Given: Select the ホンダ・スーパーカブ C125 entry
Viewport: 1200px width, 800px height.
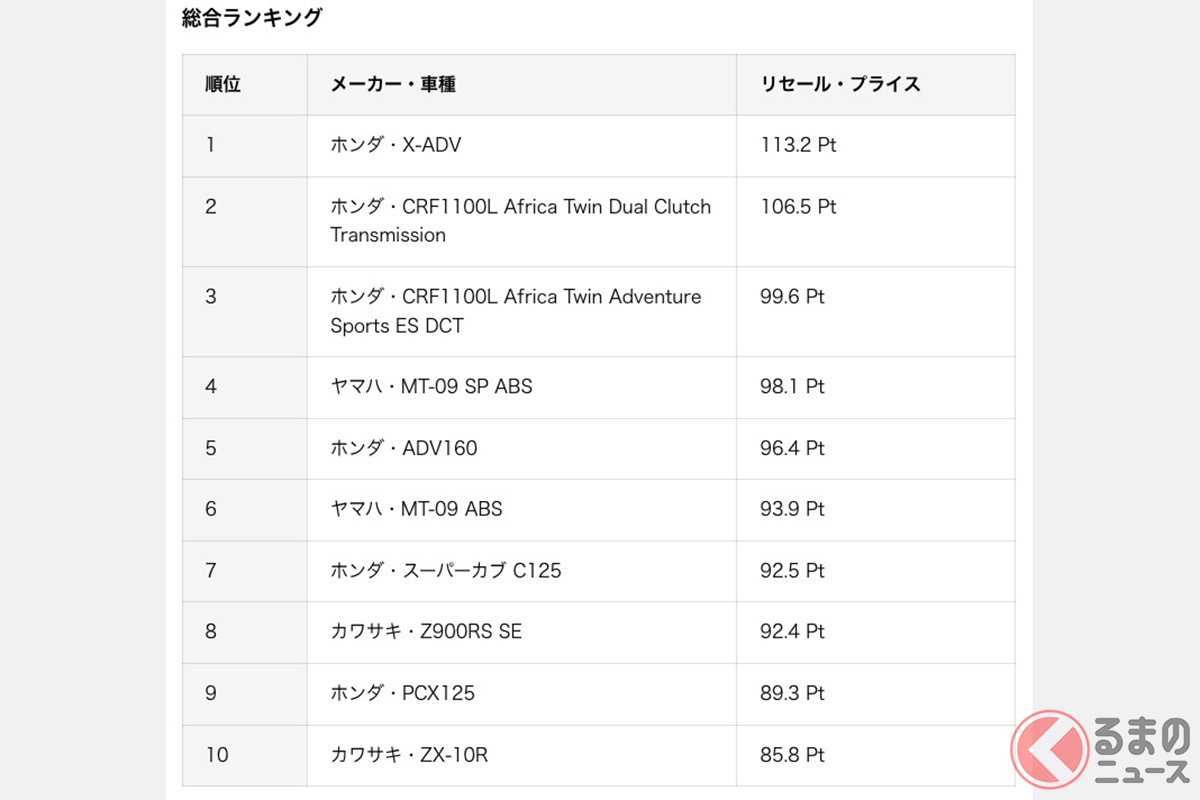Looking at the screenshot, I should (446, 571).
